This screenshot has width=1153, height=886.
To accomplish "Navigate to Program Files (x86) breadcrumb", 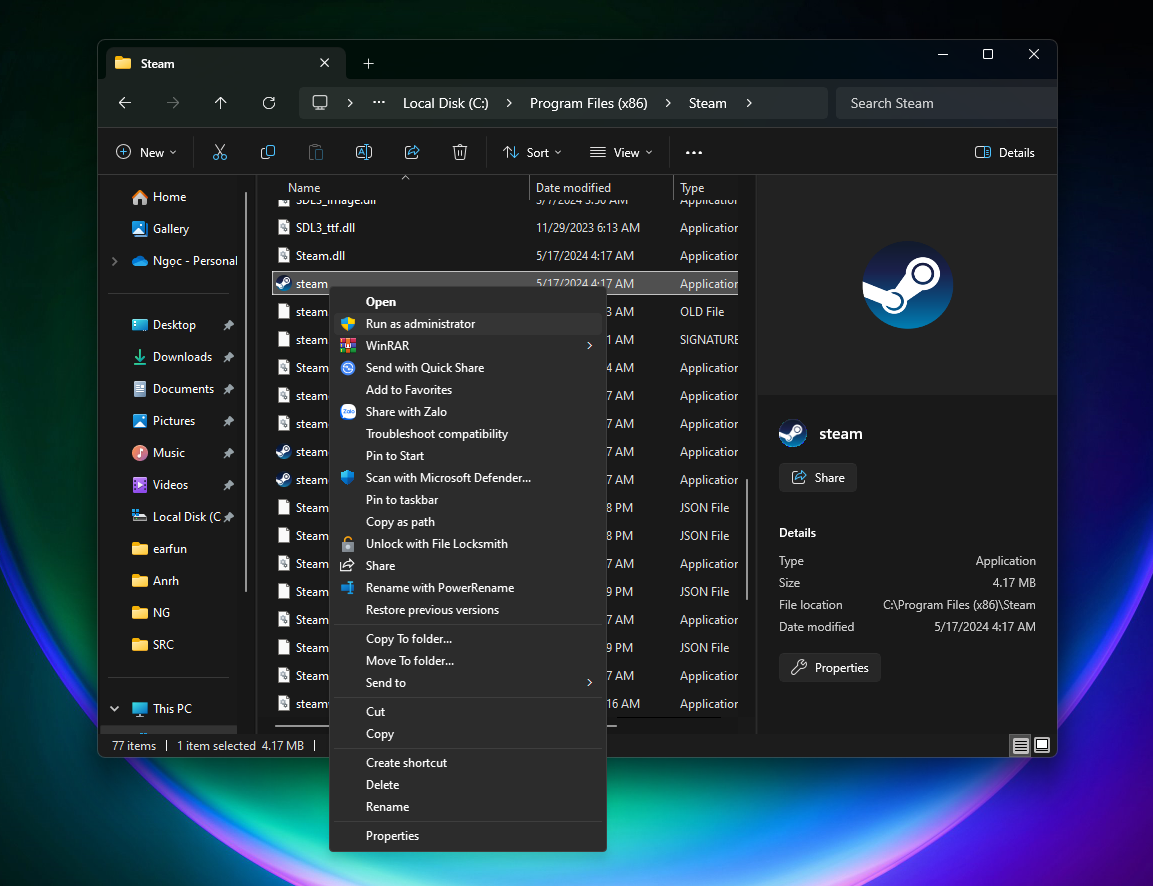I will [588, 103].
